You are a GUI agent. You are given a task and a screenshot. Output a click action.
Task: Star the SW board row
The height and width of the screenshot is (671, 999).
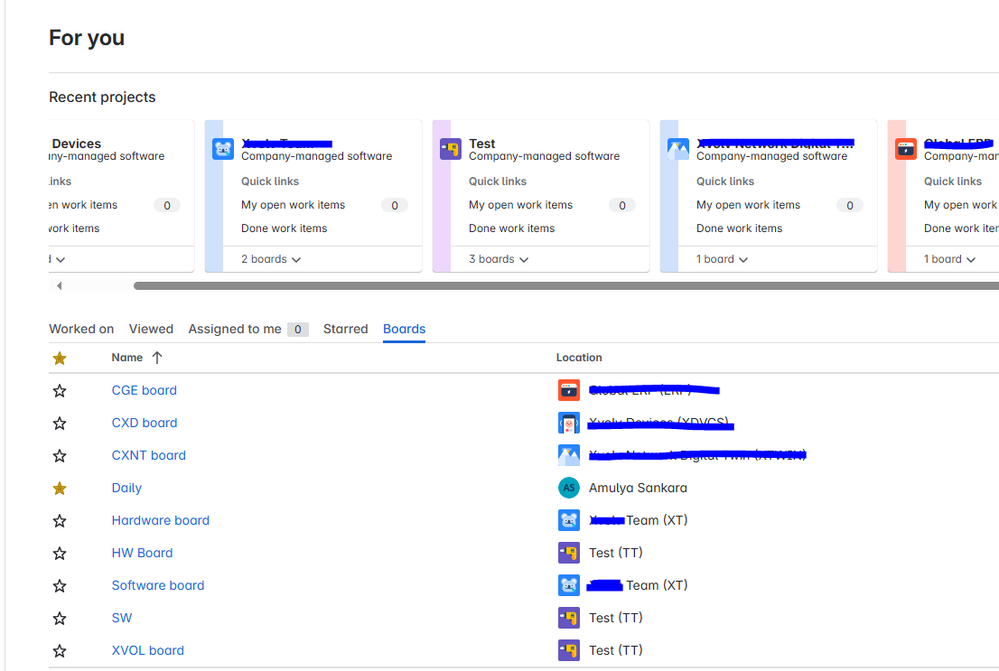(59, 618)
